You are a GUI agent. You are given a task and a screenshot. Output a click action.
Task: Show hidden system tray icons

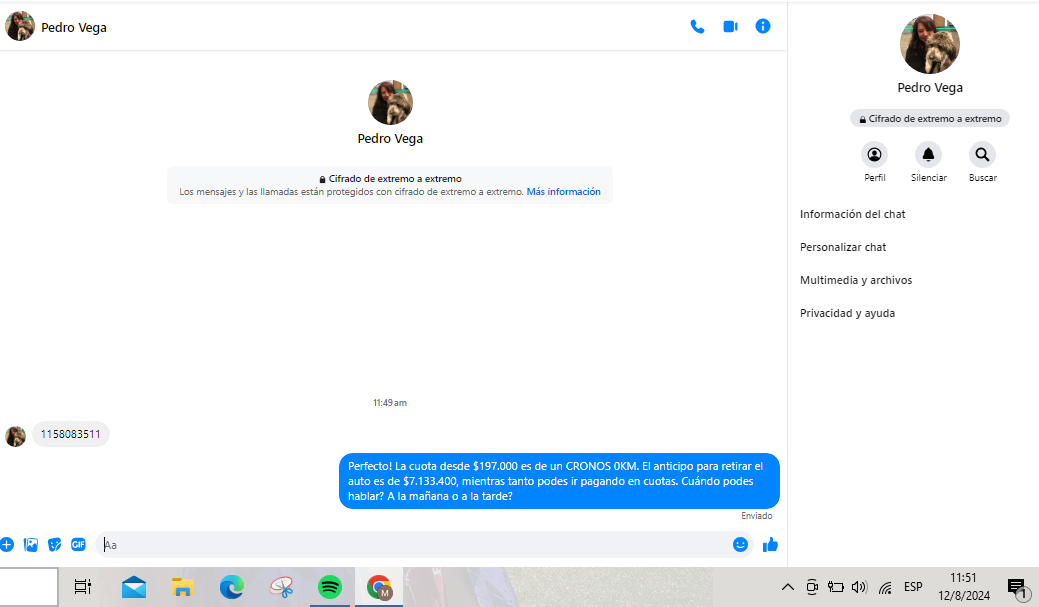(787, 587)
